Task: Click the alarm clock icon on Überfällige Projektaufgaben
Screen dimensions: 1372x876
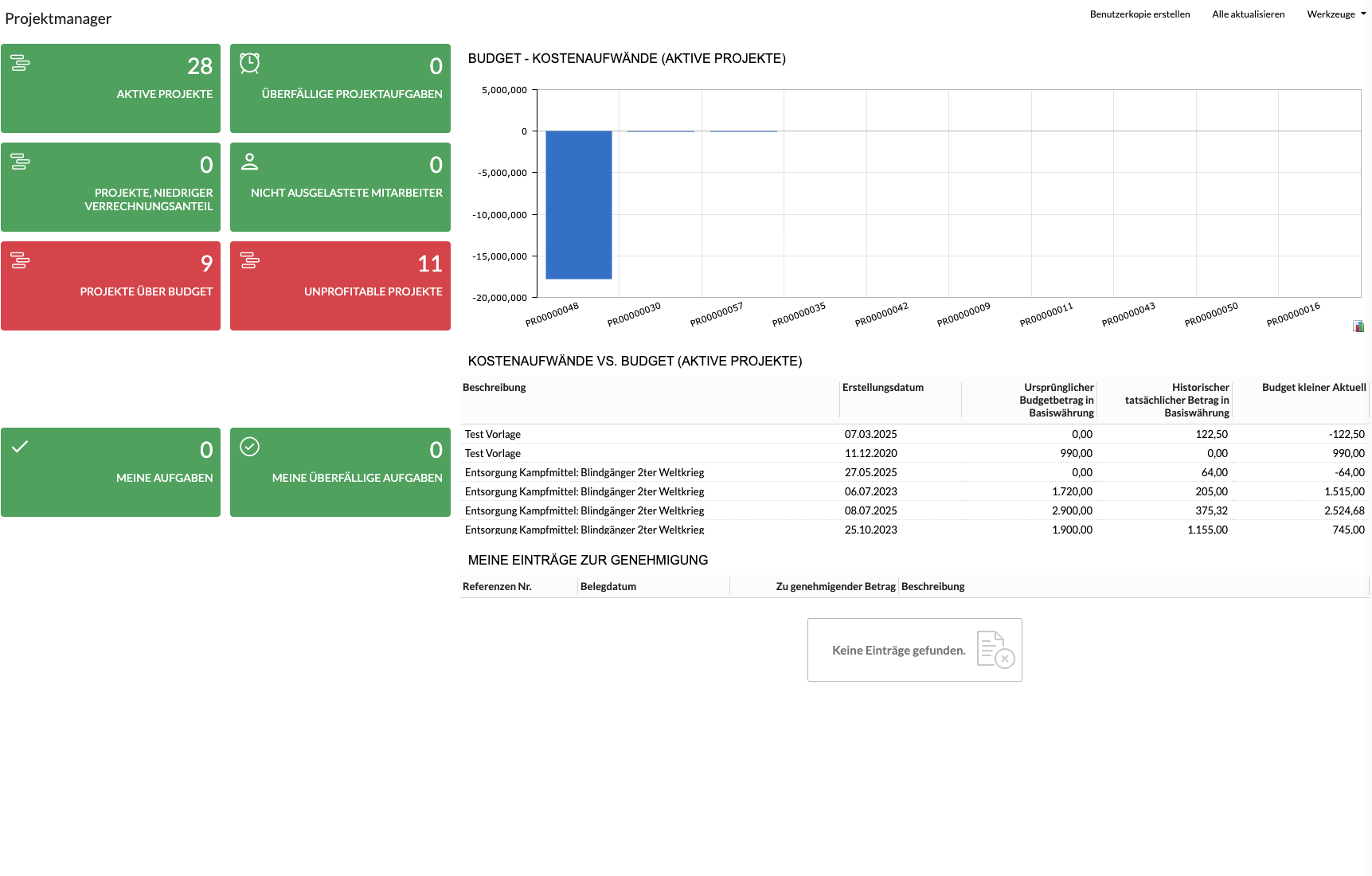Action: point(250,64)
